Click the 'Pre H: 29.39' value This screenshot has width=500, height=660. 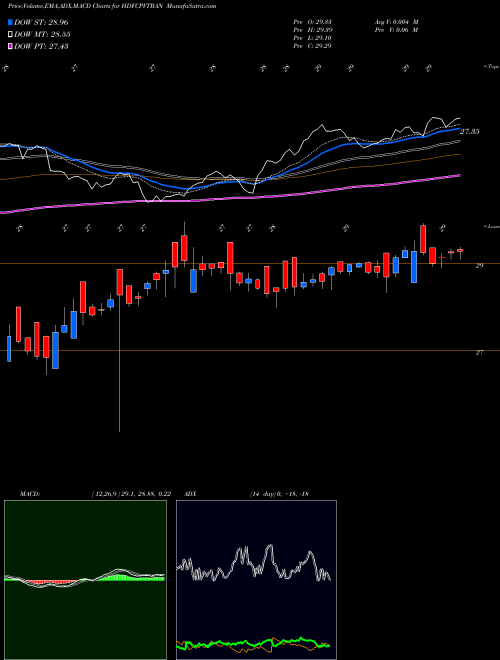(312, 30)
